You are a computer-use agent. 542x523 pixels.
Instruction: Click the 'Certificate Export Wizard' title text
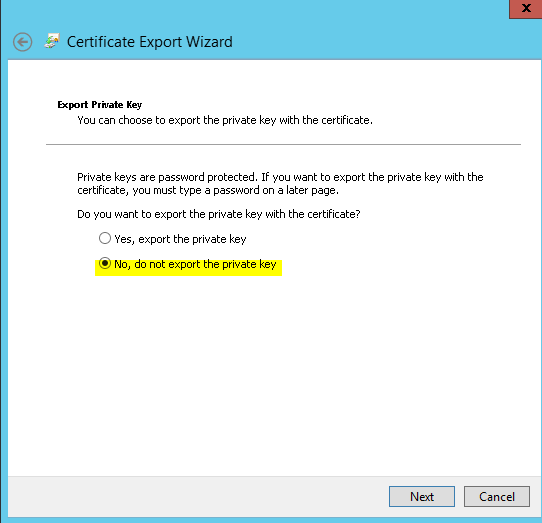[150, 42]
